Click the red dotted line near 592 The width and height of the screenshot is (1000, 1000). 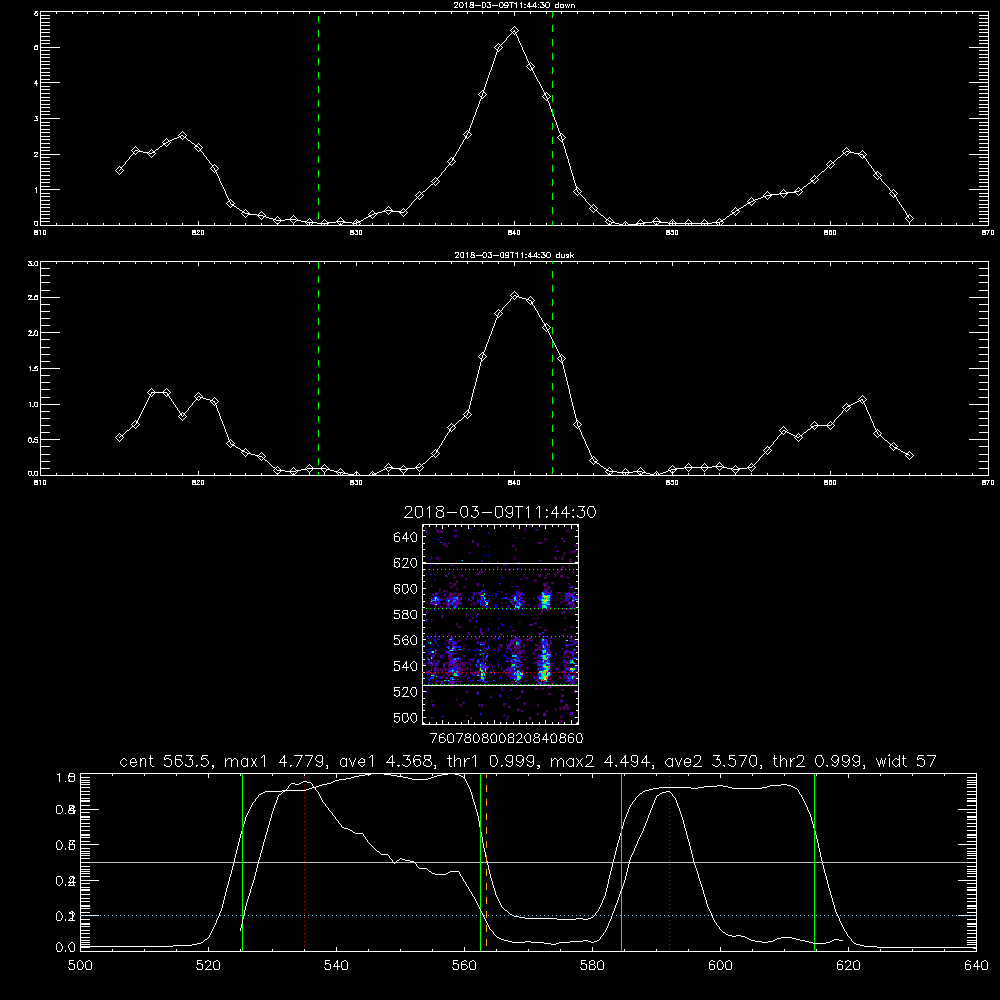pos(669,861)
